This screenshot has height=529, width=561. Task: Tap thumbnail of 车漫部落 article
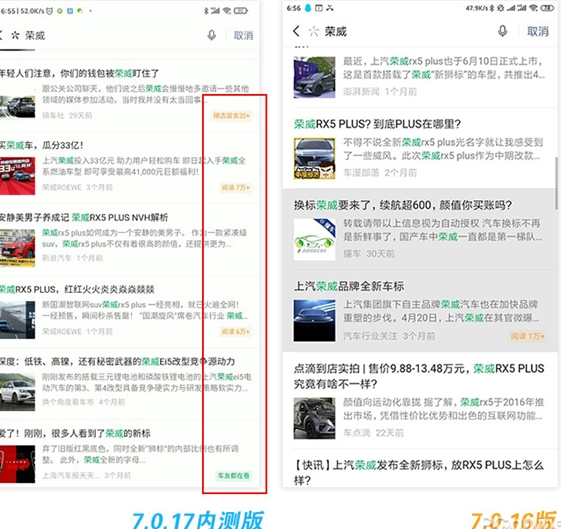tap(314, 158)
